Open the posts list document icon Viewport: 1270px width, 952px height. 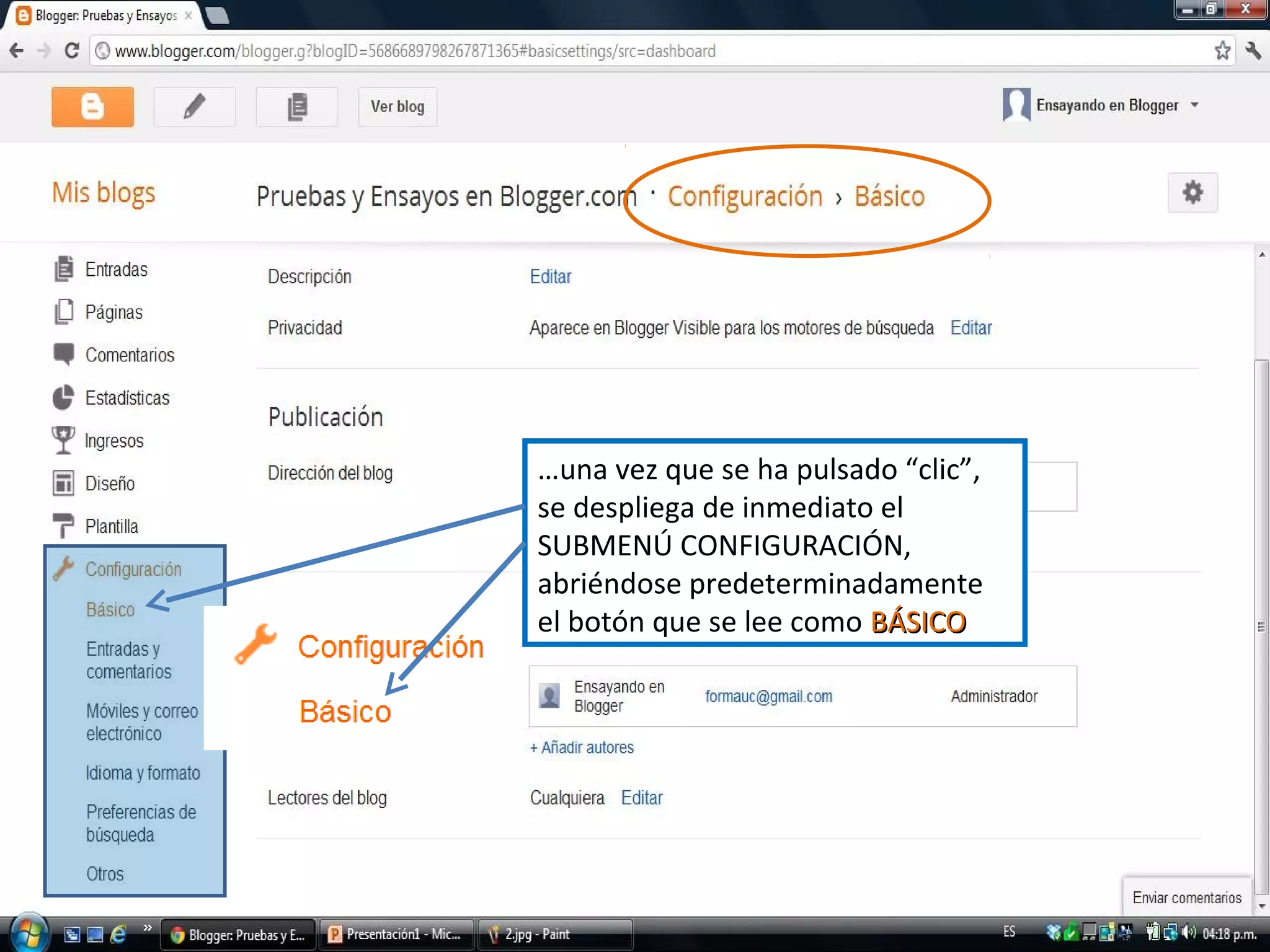pyautogui.click(x=297, y=107)
